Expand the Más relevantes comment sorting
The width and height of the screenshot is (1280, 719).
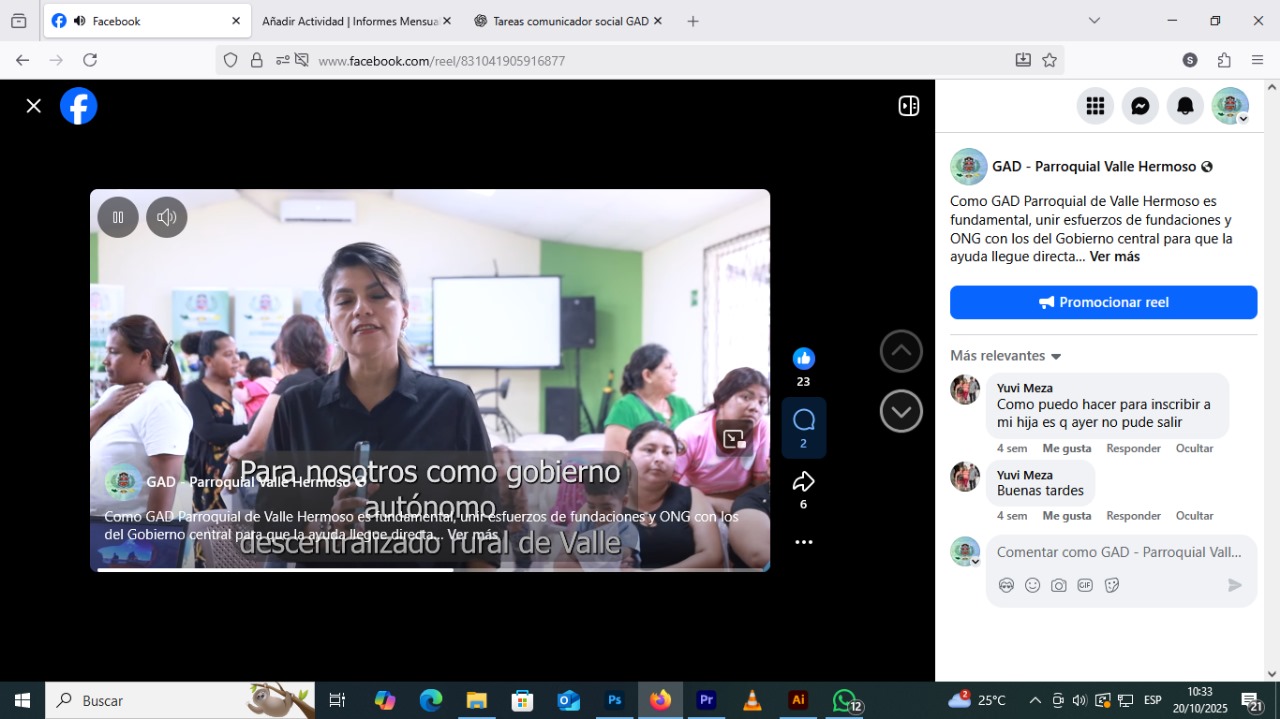click(1005, 356)
